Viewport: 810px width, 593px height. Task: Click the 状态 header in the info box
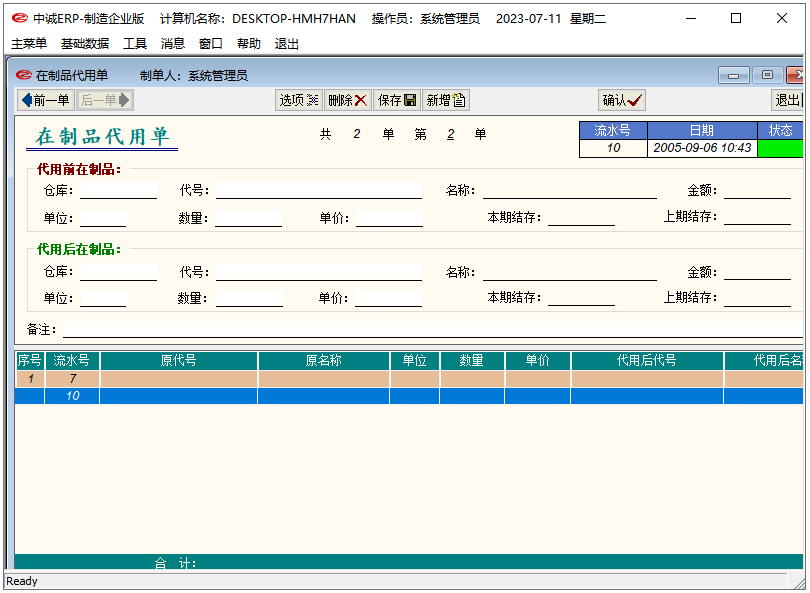pos(781,130)
